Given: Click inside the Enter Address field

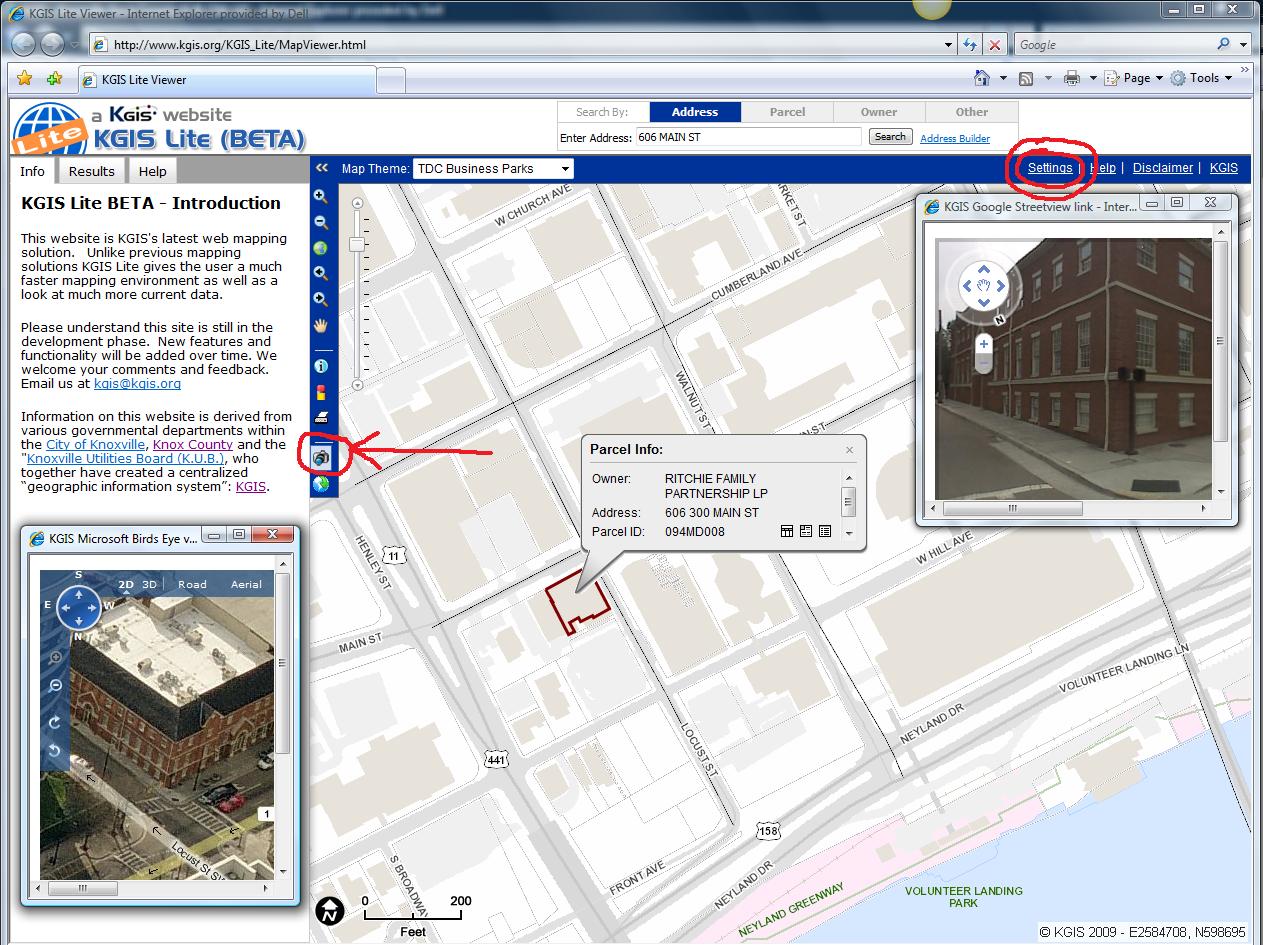Looking at the screenshot, I should coord(749,137).
